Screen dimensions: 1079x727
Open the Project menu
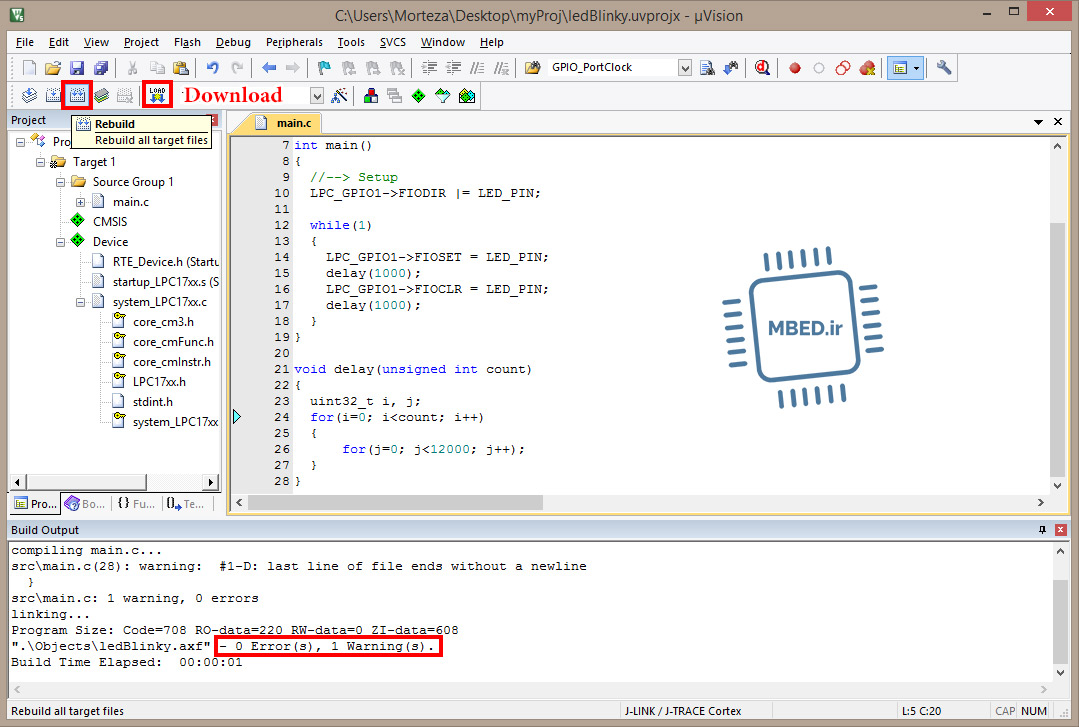[x=141, y=42]
